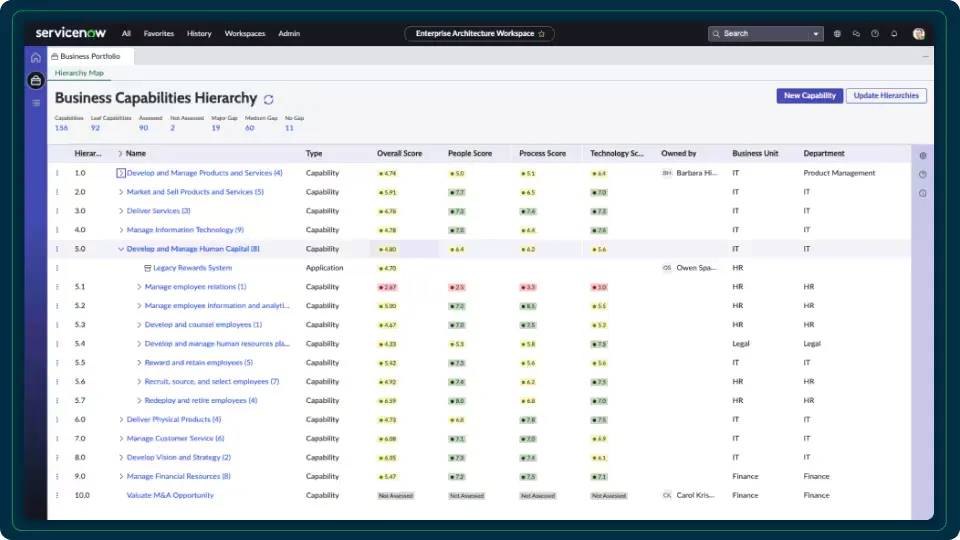Click the Update Hierarchies button
The height and width of the screenshot is (540, 960).
[x=886, y=96]
